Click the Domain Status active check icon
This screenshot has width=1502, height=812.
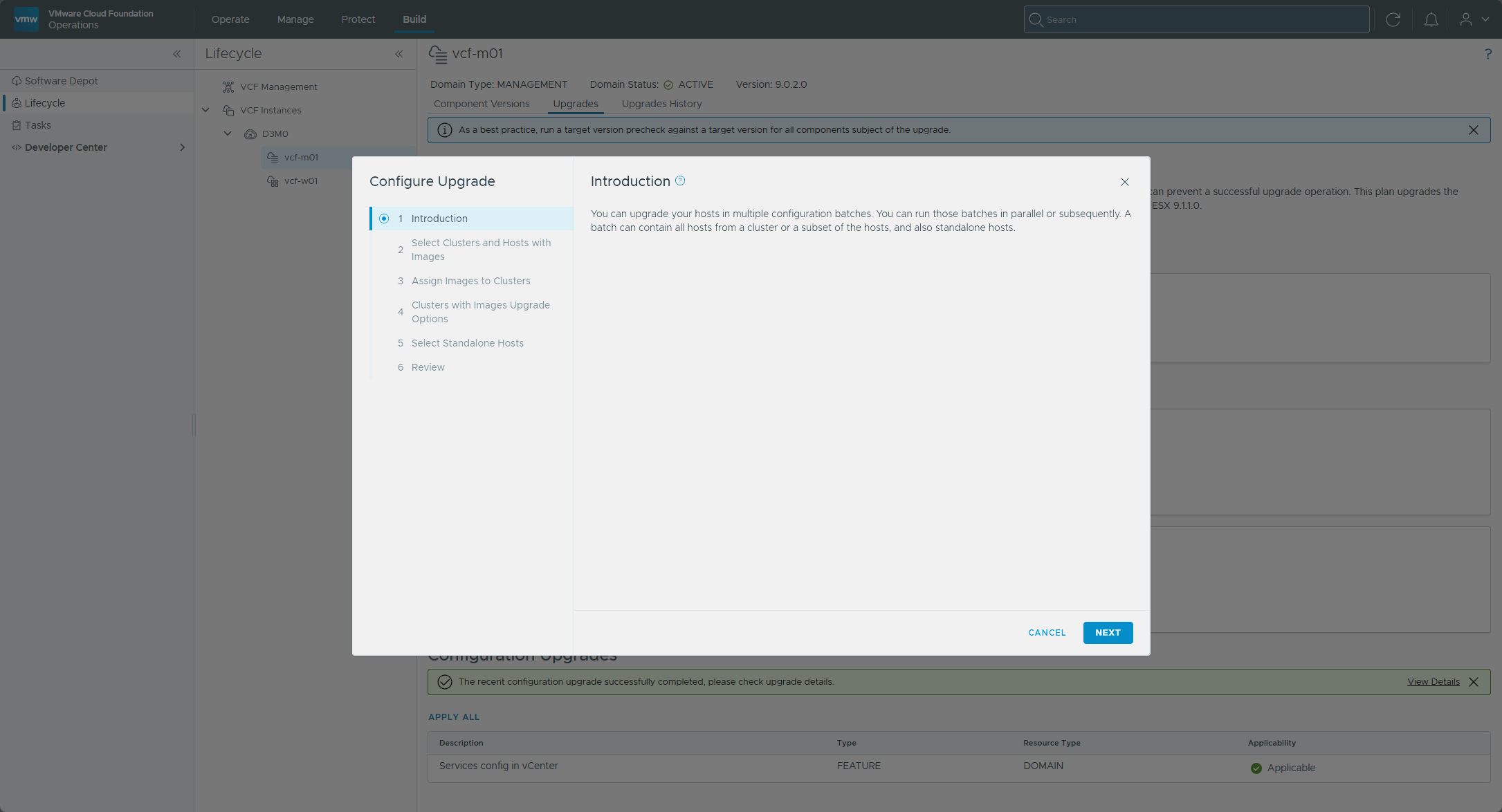(668, 85)
